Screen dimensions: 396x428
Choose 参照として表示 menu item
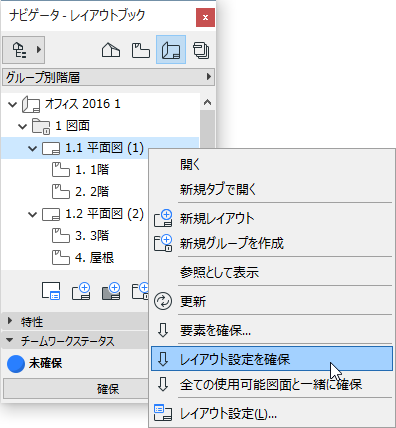pos(271,272)
